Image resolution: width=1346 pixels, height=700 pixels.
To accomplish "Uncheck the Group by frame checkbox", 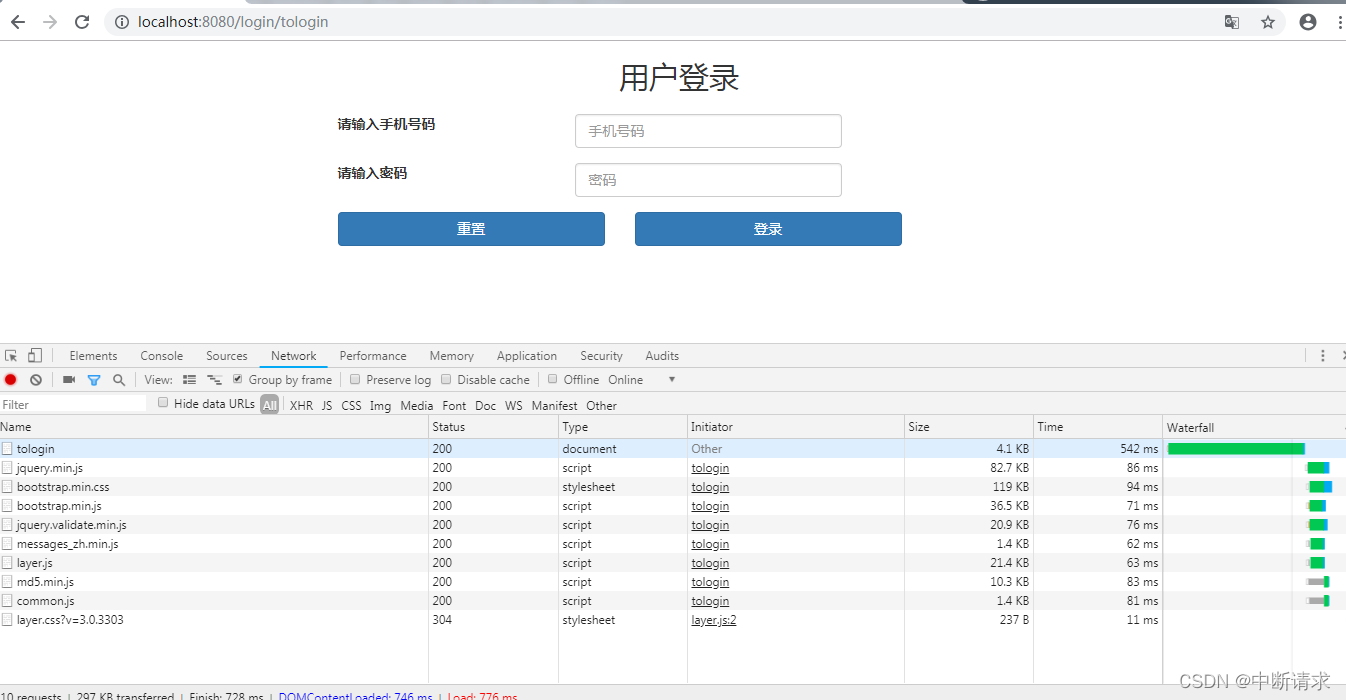I will pos(237,379).
